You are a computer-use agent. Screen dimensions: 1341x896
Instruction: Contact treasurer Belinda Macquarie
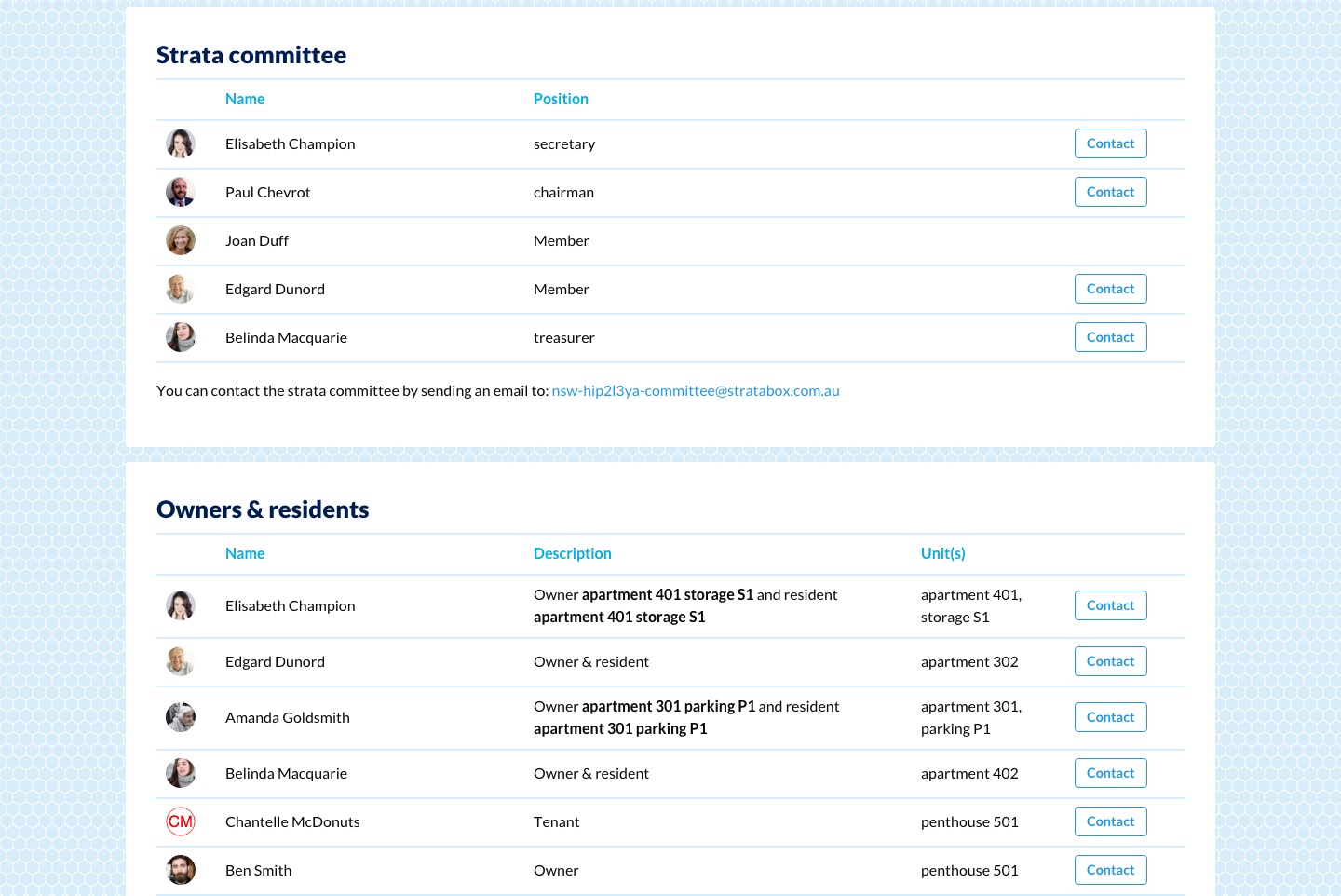click(x=1110, y=337)
